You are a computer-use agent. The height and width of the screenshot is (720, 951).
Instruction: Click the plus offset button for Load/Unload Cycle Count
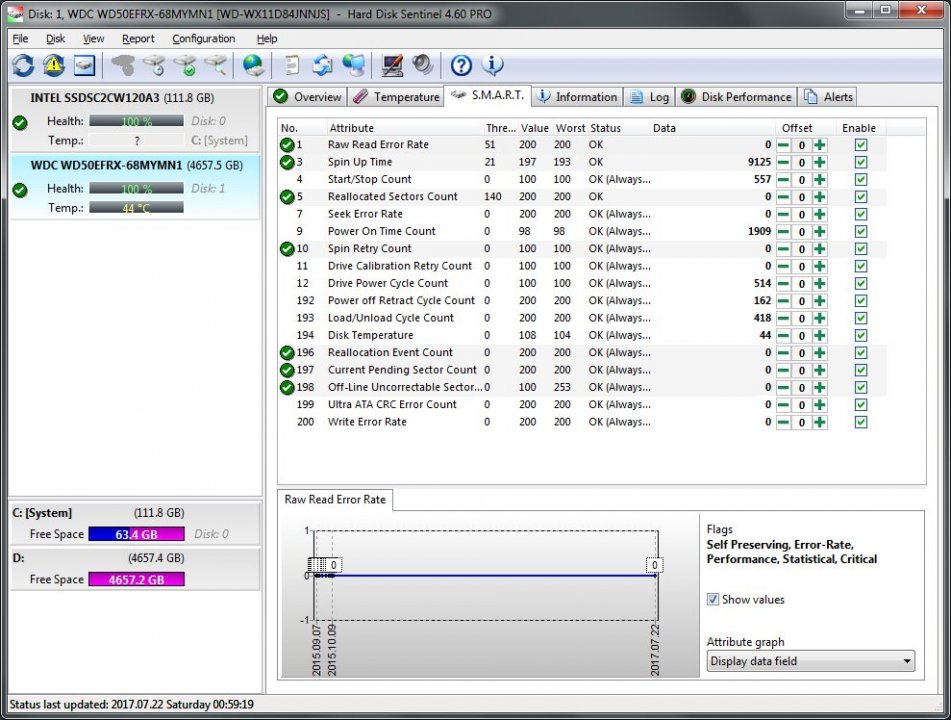point(819,318)
